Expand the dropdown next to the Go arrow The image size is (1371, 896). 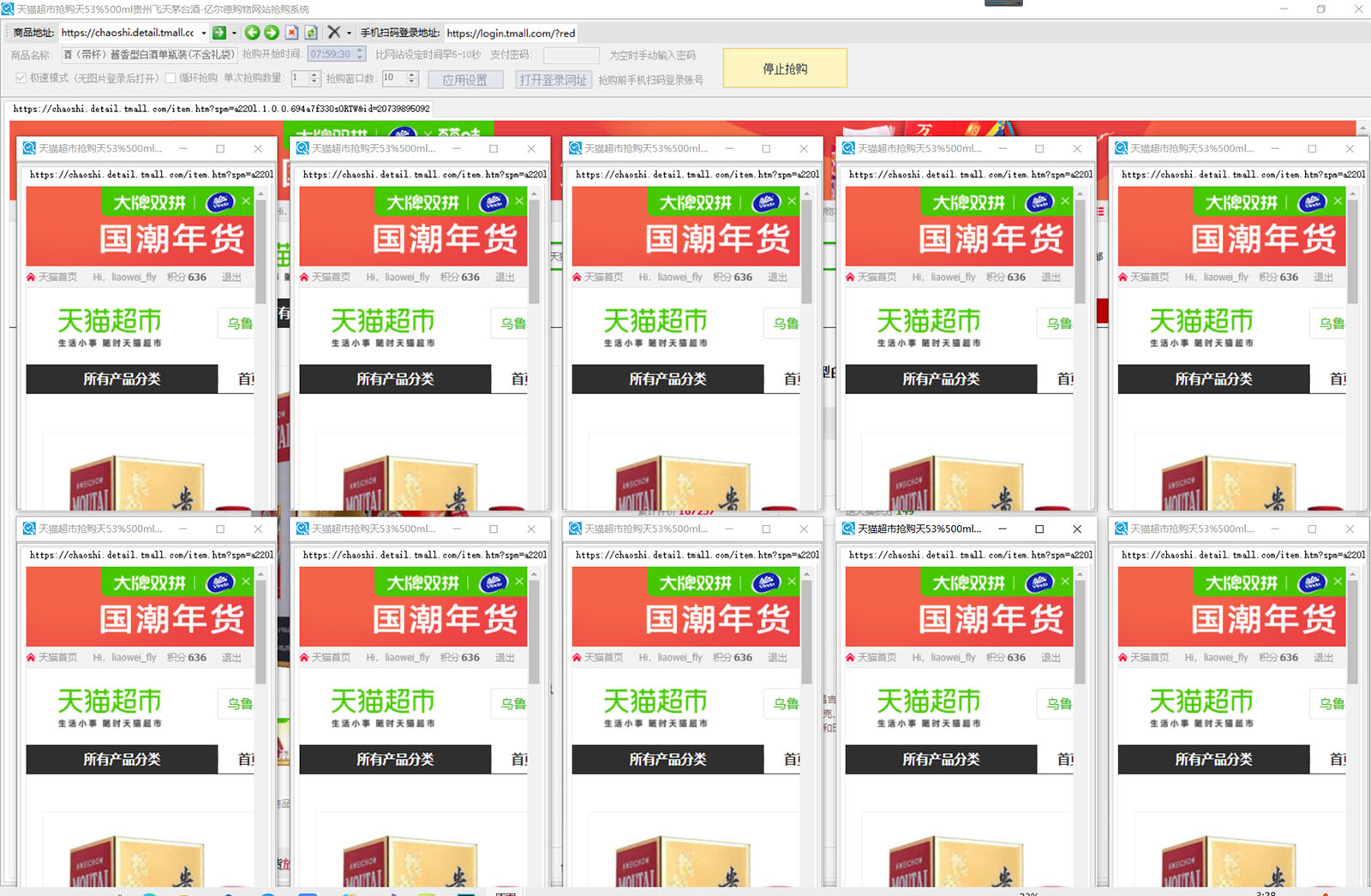(x=234, y=33)
